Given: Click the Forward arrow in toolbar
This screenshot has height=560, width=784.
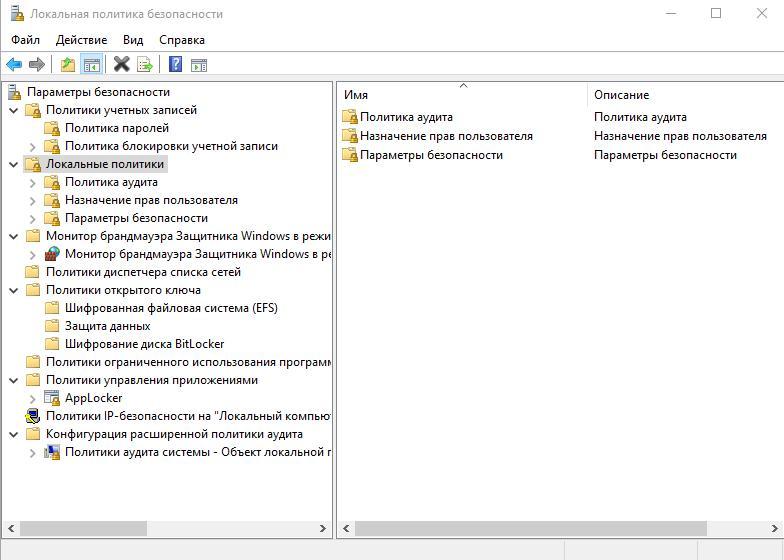Looking at the screenshot, I should pyautogui.click(x=37, y=65).
